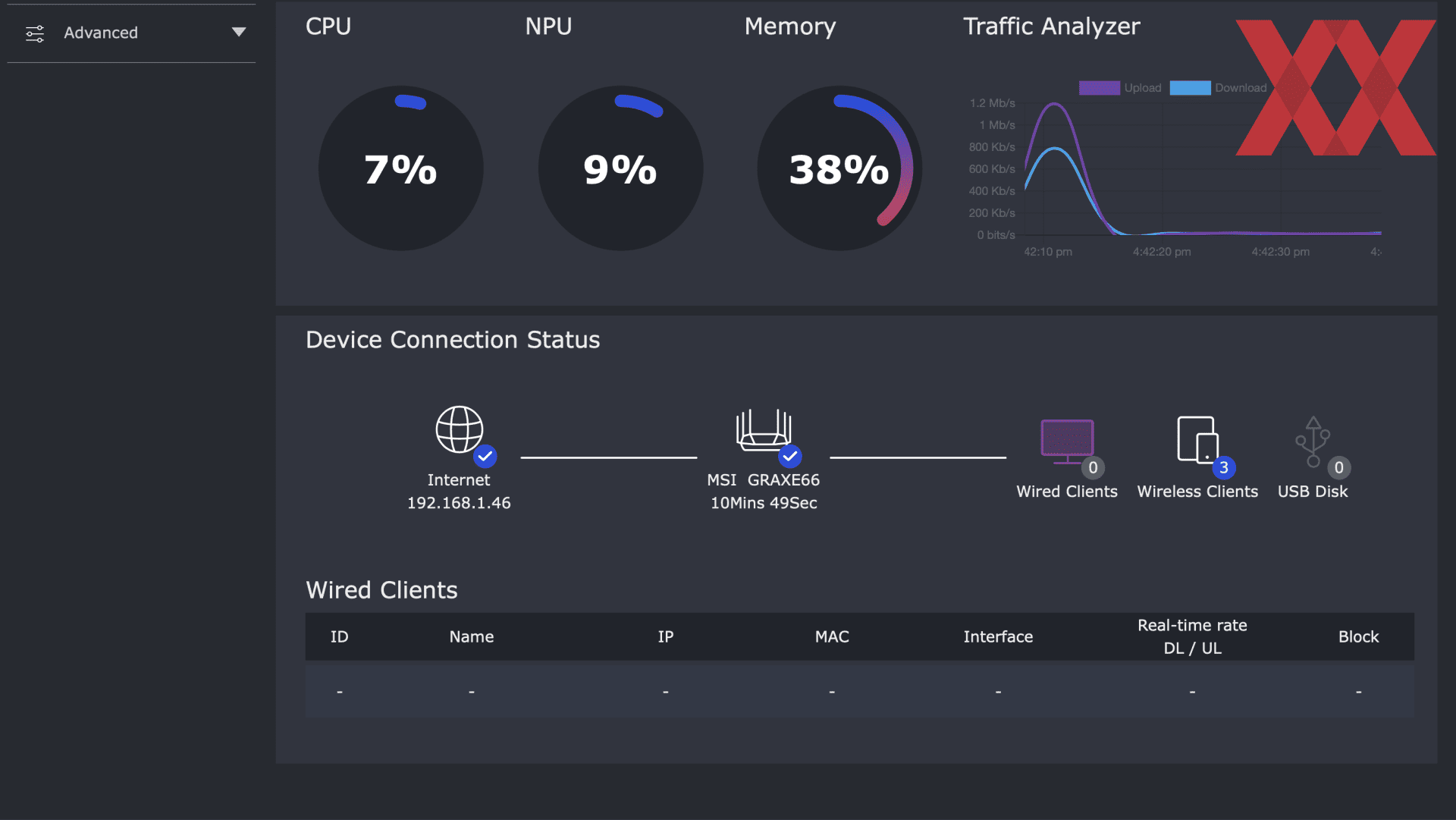
Task: Click the router status checkmark badge
Action: pos(790,457)
